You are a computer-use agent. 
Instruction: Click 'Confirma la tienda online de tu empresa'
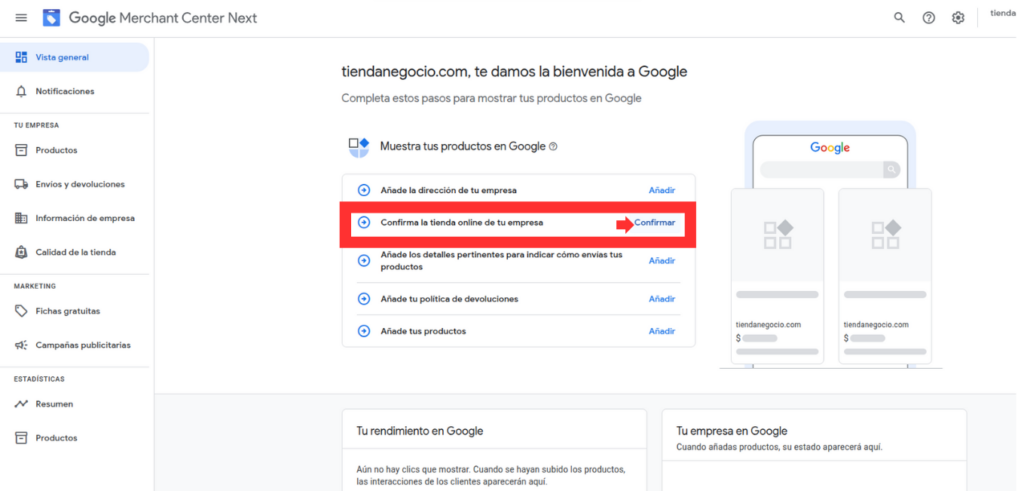click(x=462, y=223)
